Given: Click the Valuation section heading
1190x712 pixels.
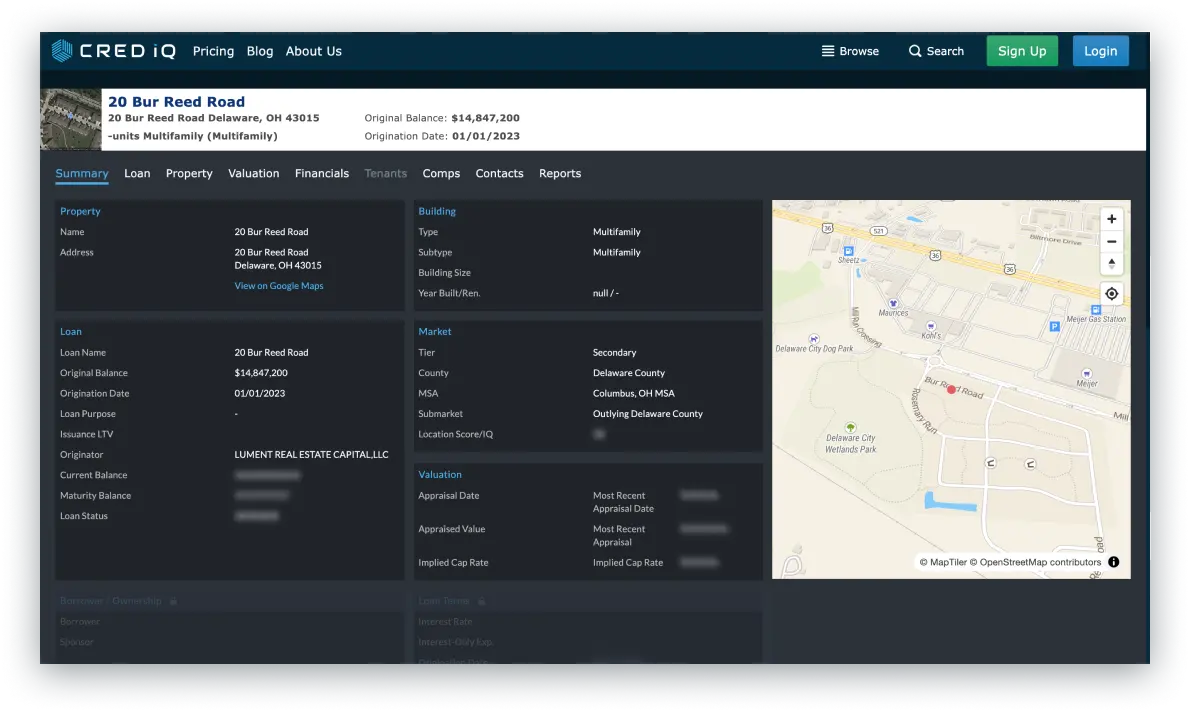Looking at the screenshot, I should click(x=439, y=474).
